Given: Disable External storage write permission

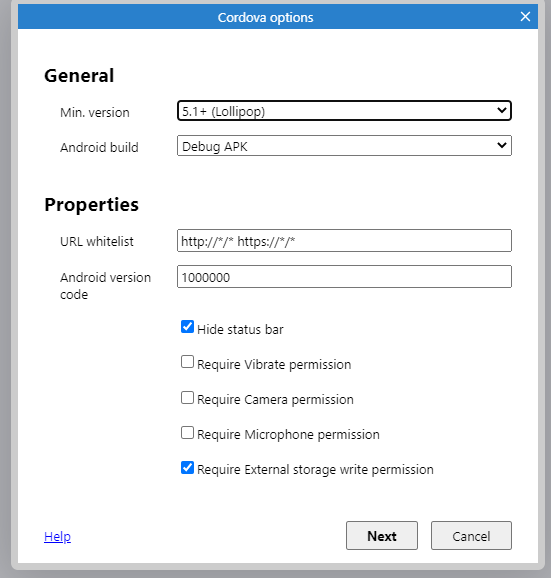Looking at the screenshot, I should coord(187,467).
